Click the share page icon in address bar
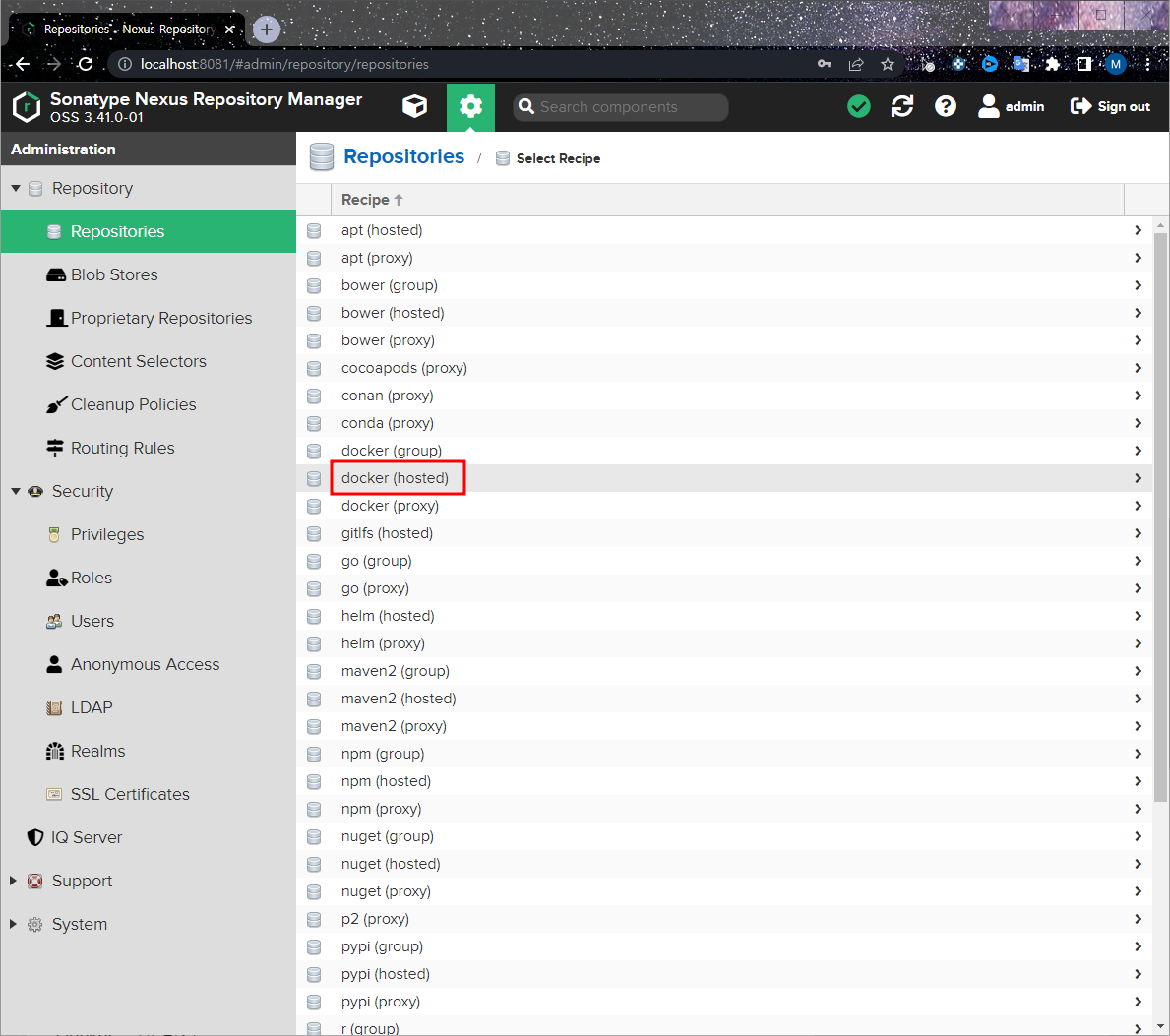The width and height of the screenshot is (1170, 1036). click(856, 64)
